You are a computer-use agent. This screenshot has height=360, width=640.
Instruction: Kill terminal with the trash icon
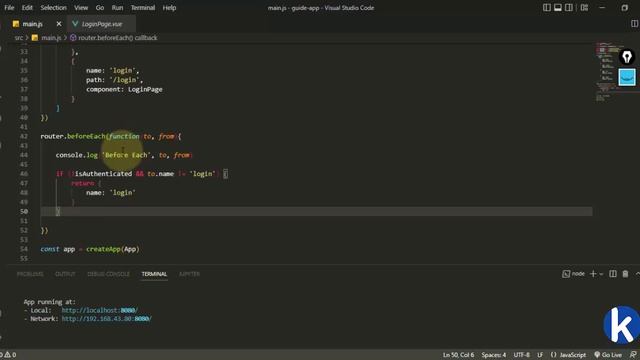[625, 274]
